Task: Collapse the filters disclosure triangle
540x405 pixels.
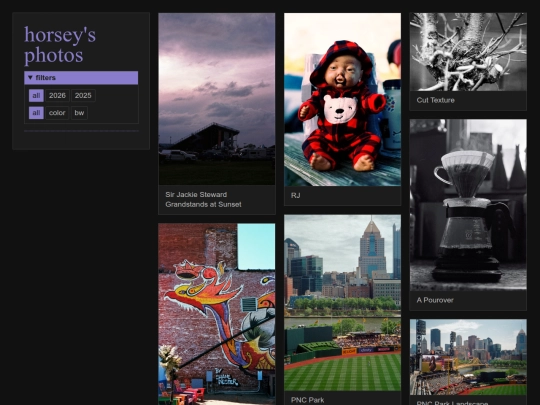Action: pos(30,78)
